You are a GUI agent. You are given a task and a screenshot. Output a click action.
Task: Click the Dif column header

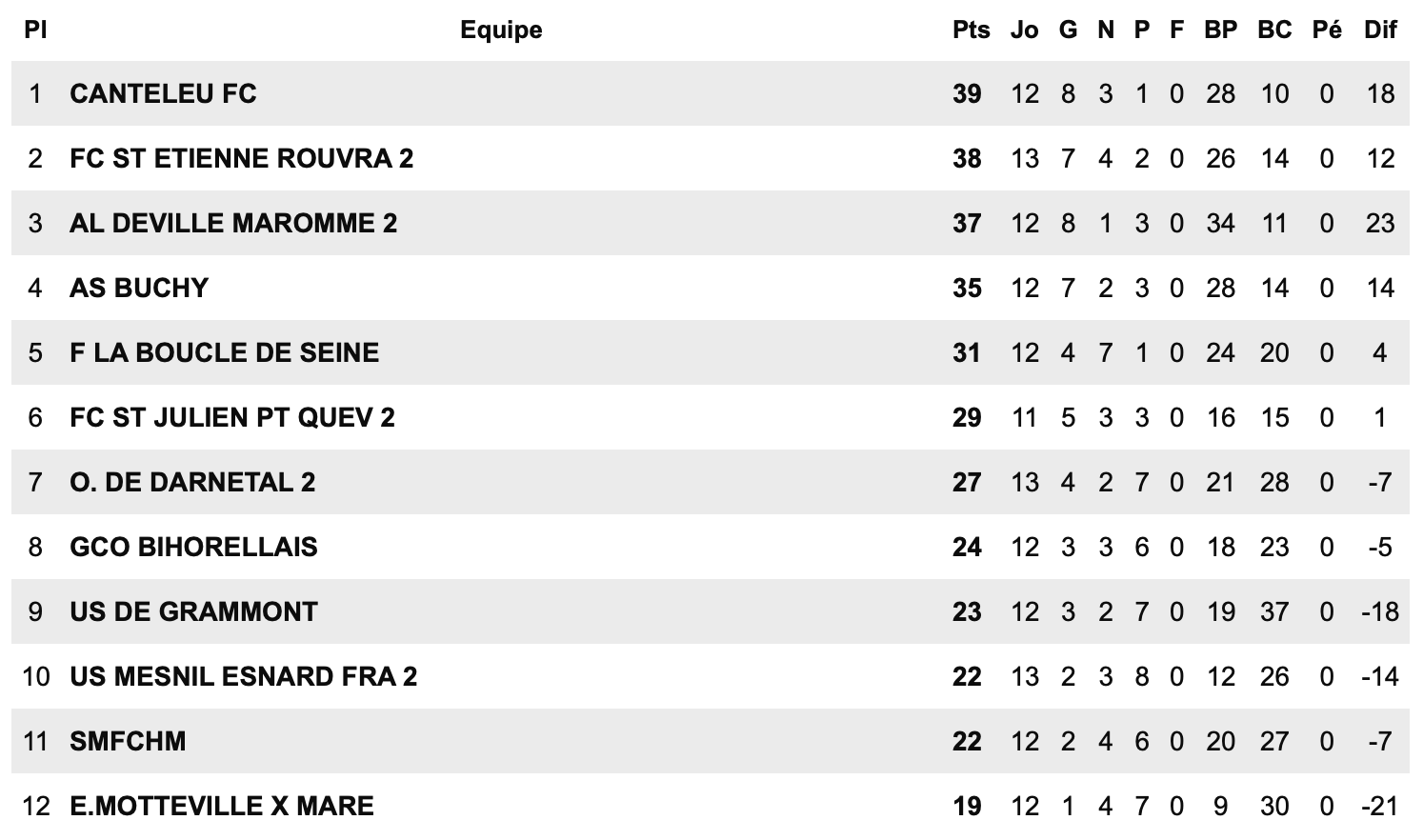(x=1380, y=30)
